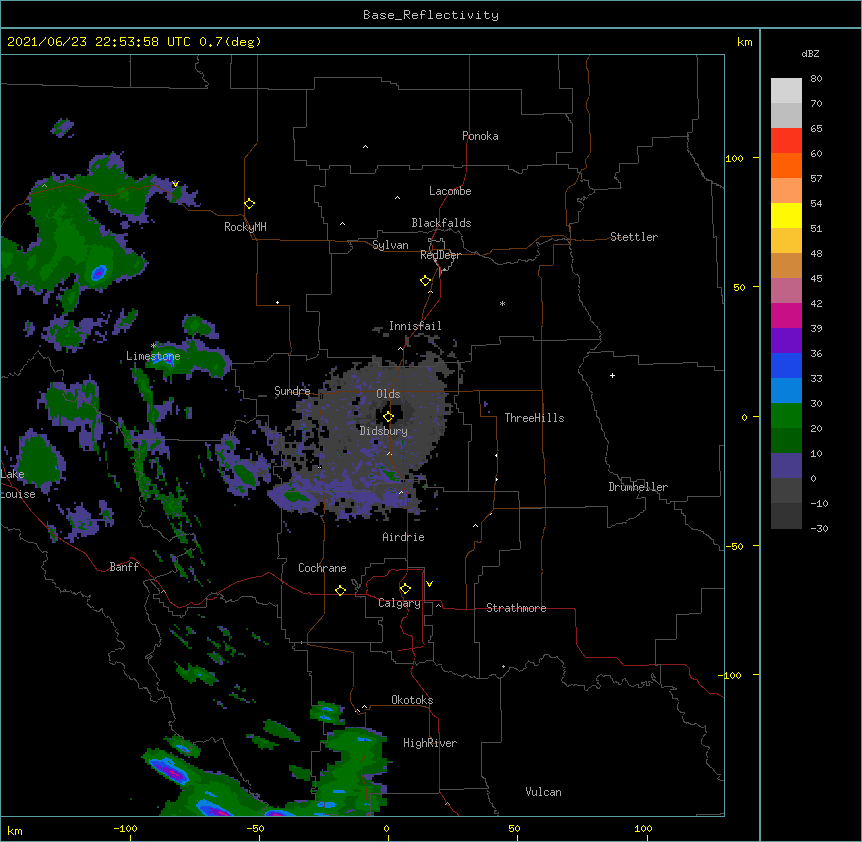Image resolution: width=862 pixels, height=842 pixels.
Task: Click the Blackfalds city label
Action: (x=441, y=223)
